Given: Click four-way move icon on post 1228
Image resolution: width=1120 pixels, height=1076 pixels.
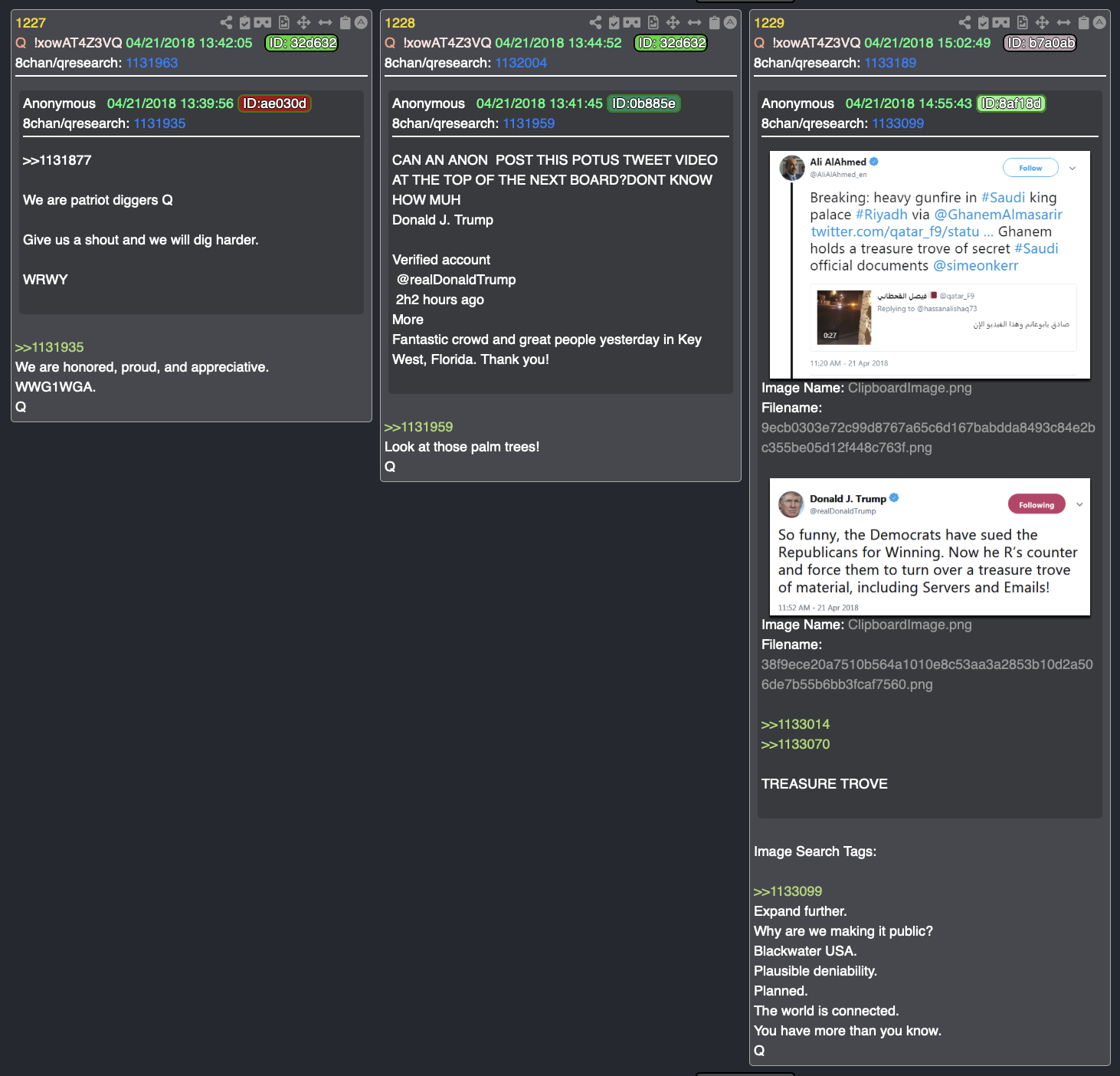Looking at the screenshot, I should point(673,23).
